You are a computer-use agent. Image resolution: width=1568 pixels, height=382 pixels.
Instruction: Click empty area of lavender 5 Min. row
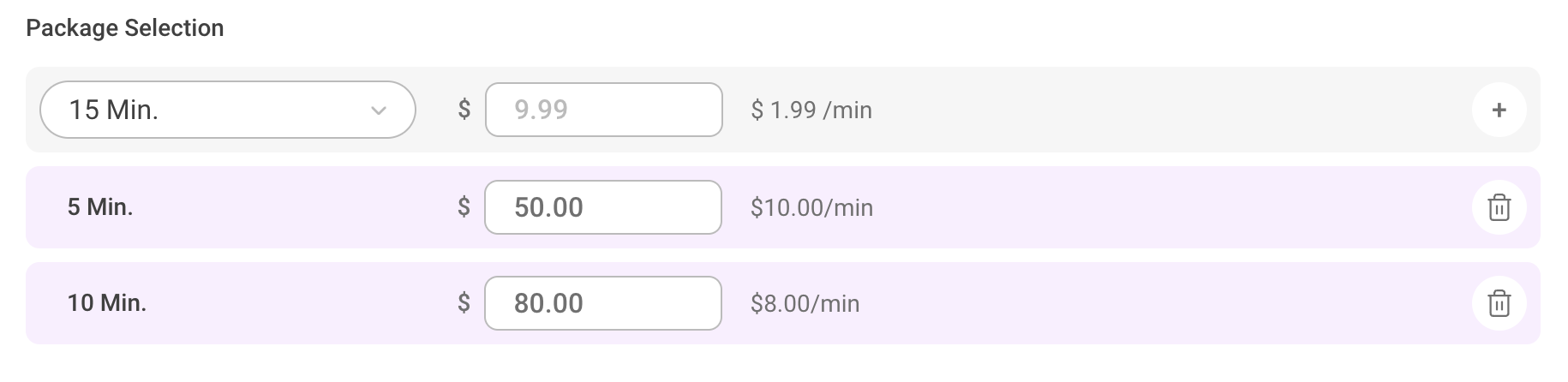(x=1157, y=207)
